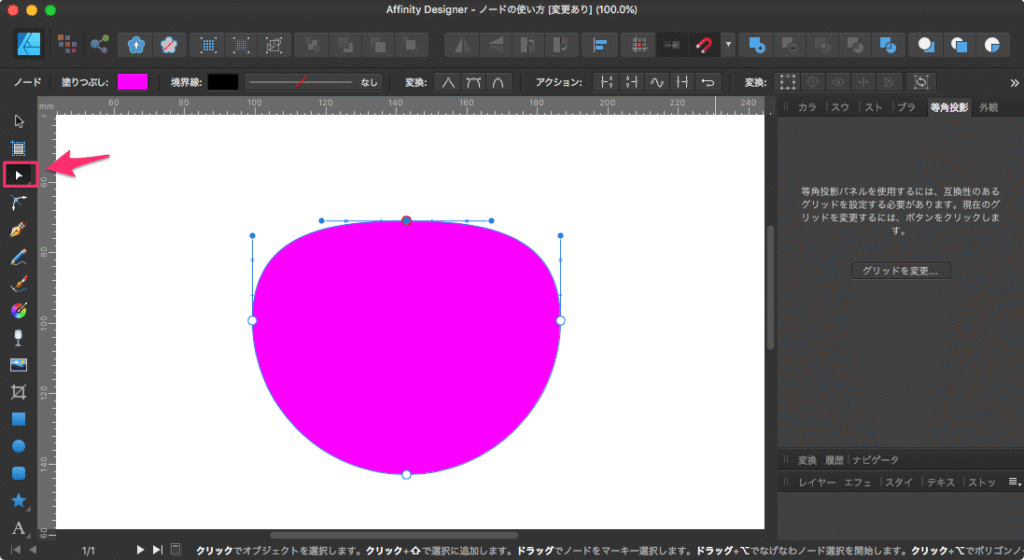Open the magenta fill color swatch
This screenshot has height=560, width=1024.
coord(132,82)
